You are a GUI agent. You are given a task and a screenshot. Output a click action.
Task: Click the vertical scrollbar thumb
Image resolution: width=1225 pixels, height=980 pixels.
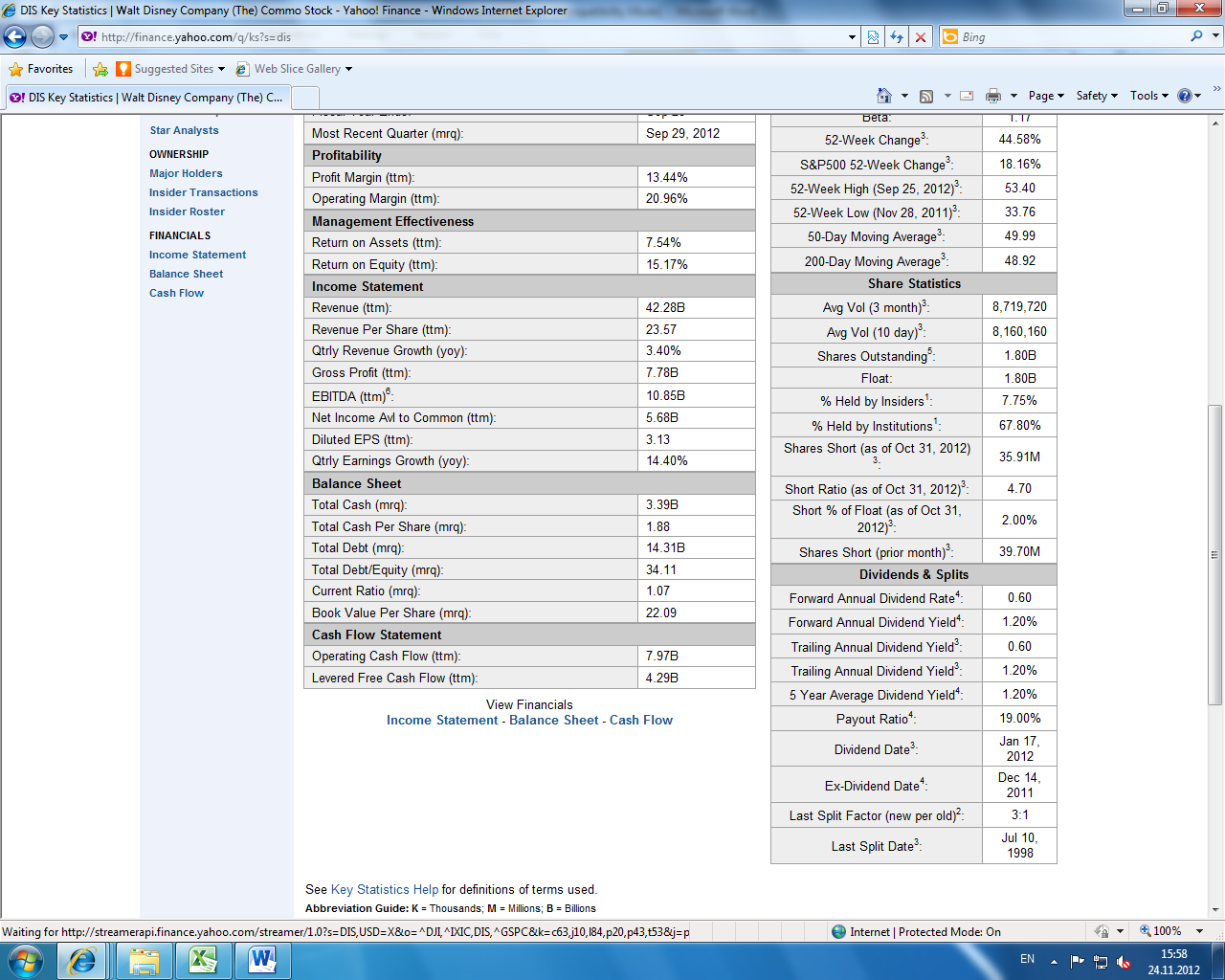[1215, 555]
